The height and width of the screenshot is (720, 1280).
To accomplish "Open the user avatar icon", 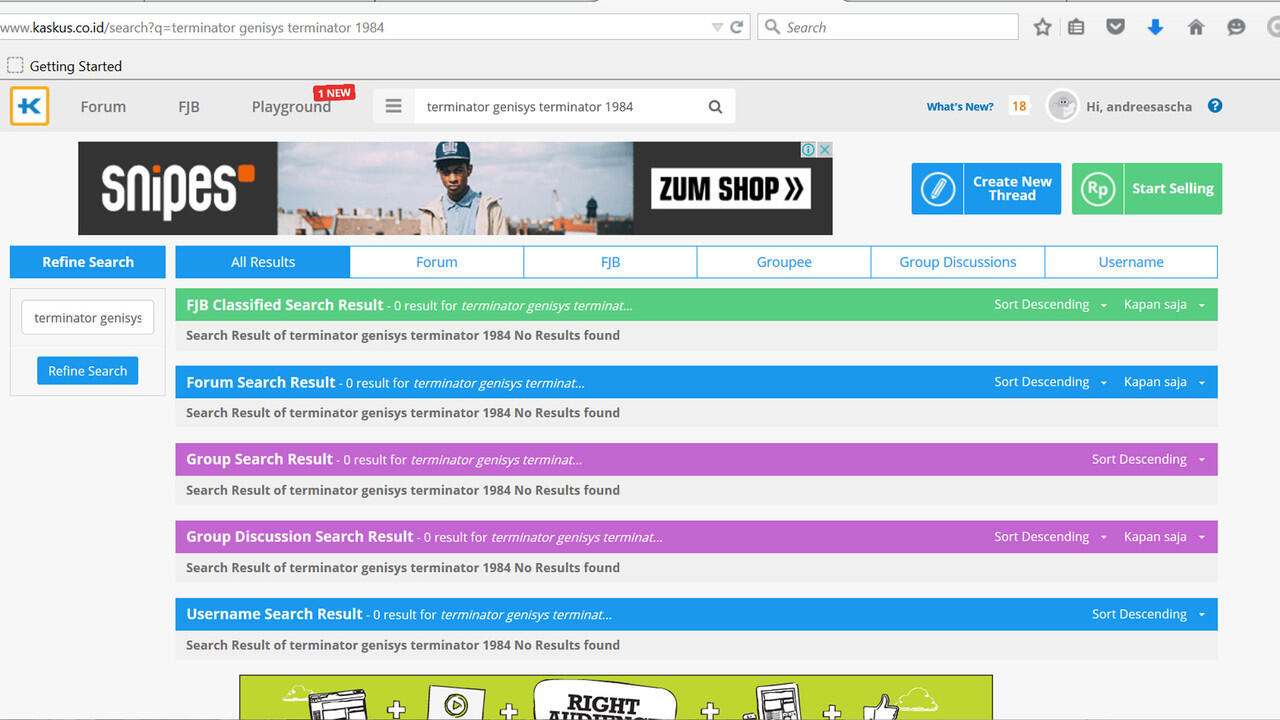I will click(1062, 106).
